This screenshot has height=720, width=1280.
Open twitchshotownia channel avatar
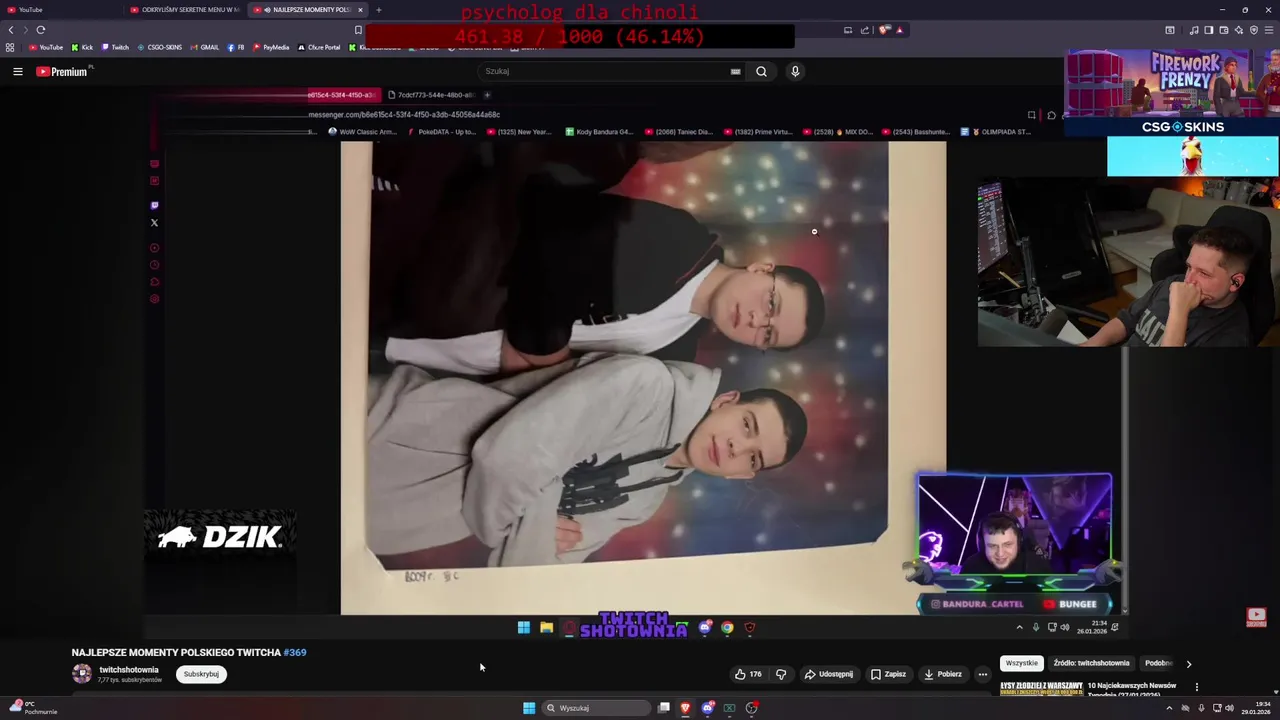[82, 674]
